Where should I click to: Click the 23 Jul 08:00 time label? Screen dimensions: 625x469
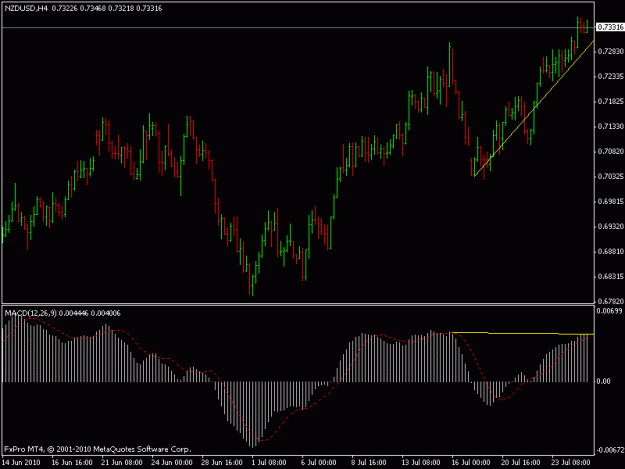pos(571,463)
